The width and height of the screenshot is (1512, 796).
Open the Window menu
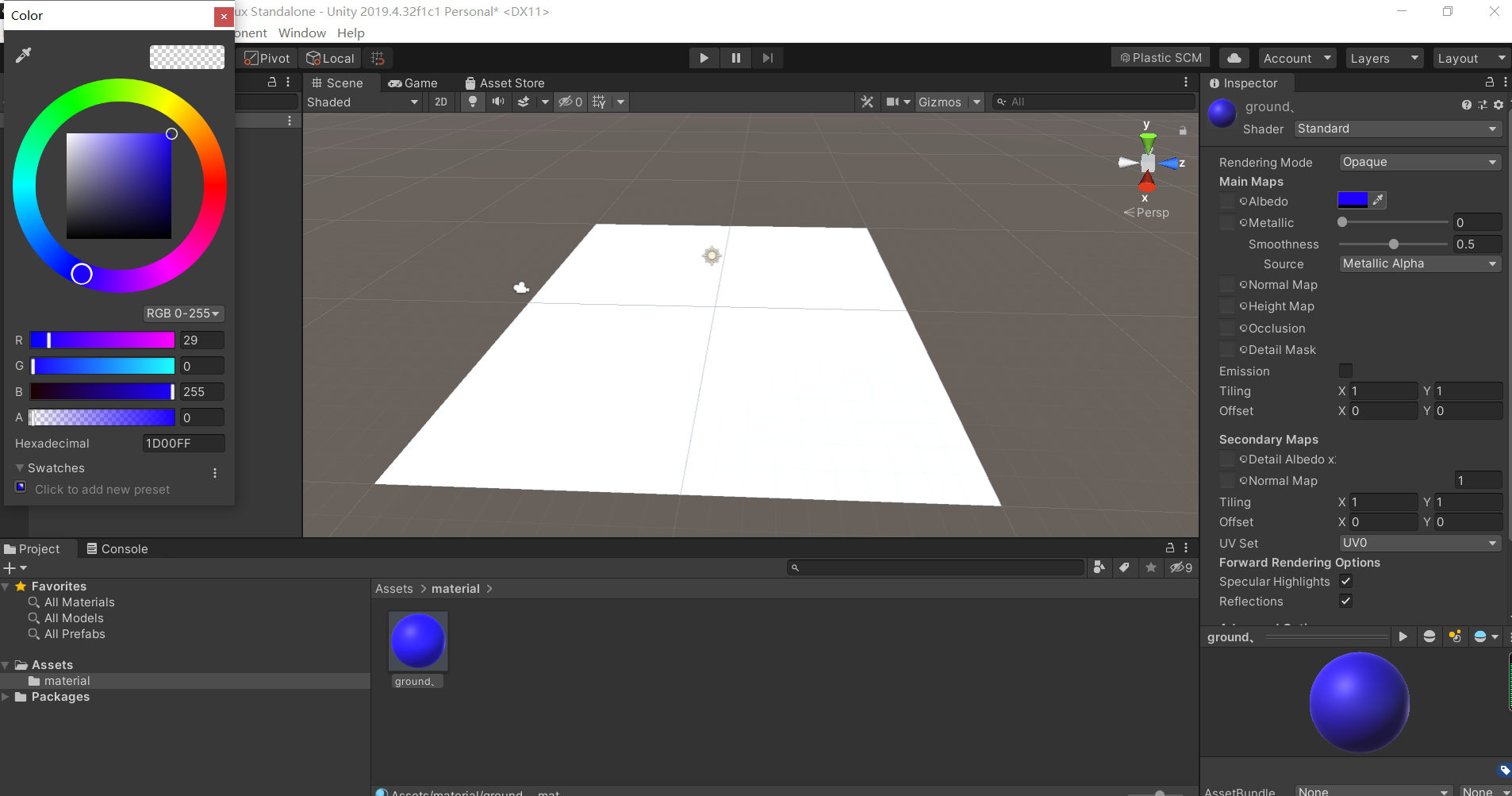pyautogui.click(x=301, y=33)
